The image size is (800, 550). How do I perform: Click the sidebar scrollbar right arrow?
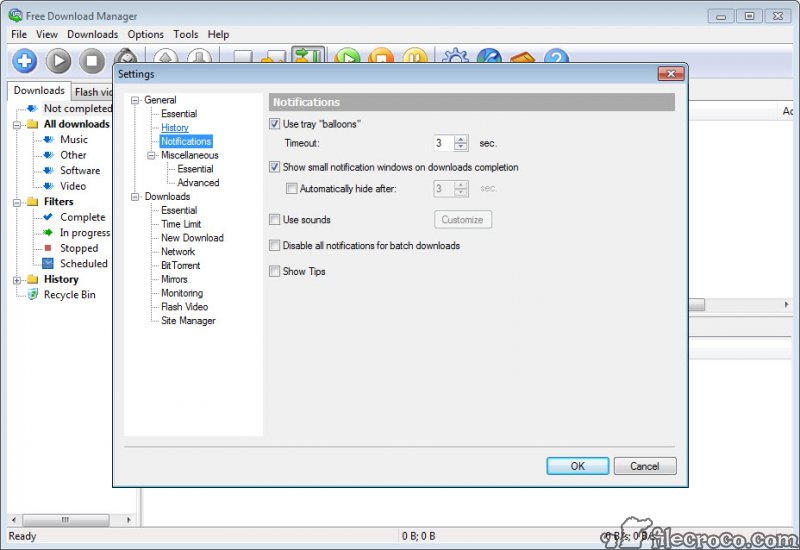tap(129, 520)
